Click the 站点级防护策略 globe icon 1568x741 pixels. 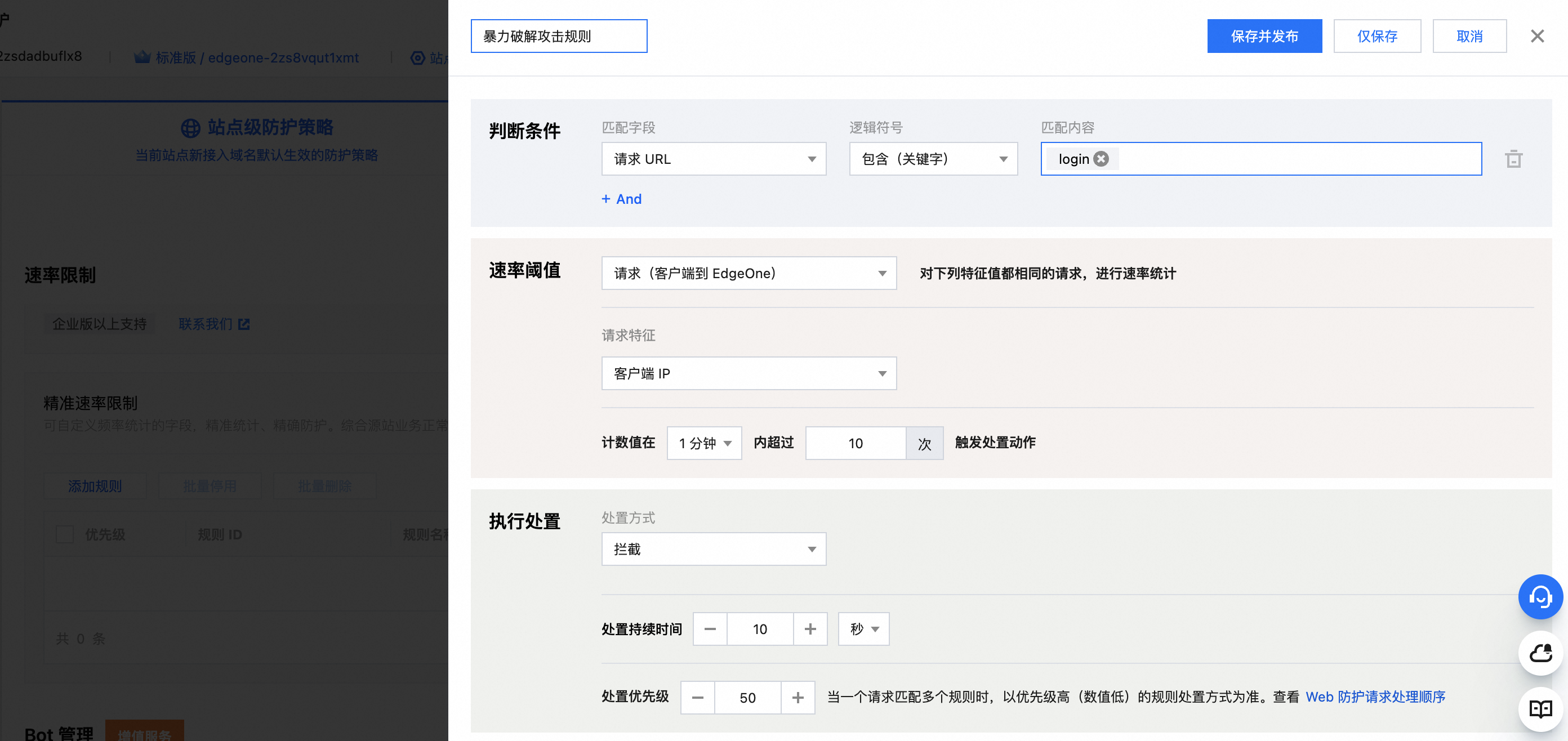pos(190,128)
